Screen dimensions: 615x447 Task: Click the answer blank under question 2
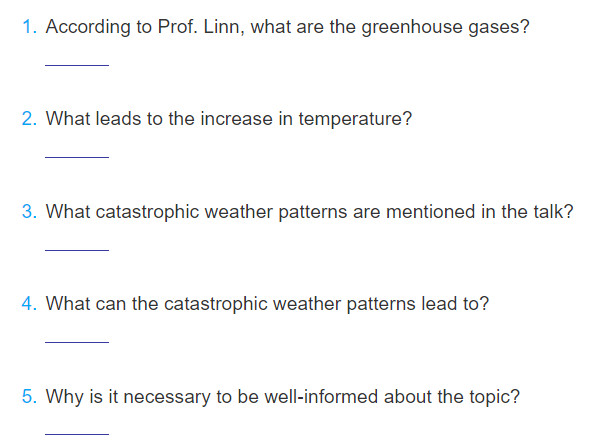[x=77, y=154]
